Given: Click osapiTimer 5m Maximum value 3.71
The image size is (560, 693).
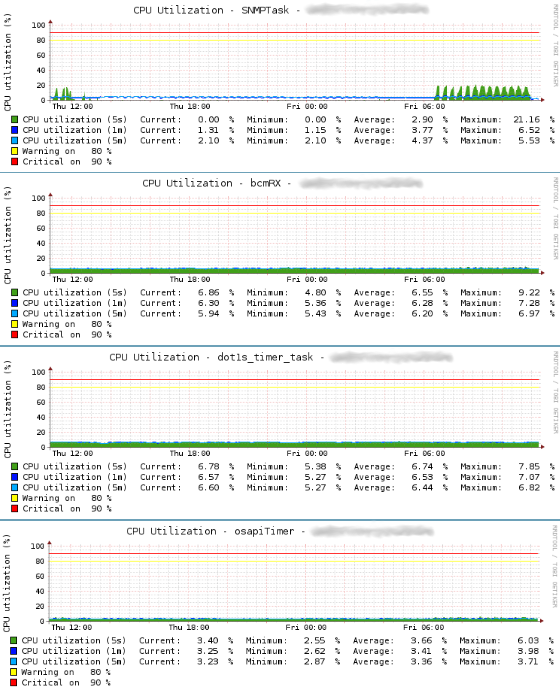Looking at the screenshot, I should [x=528, y=662].
